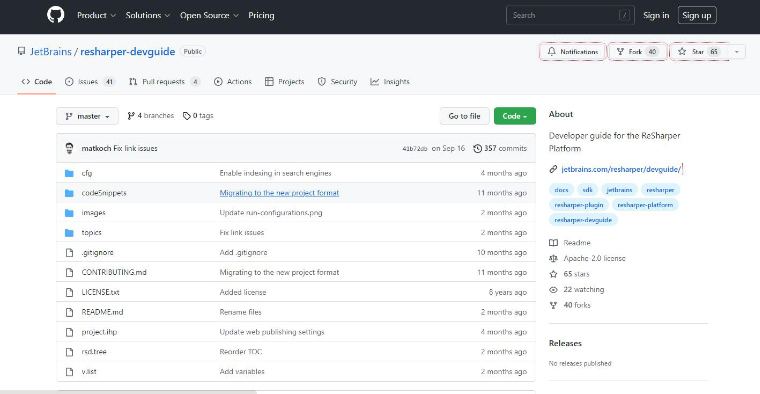The height and width of the screenshot is (394, 760).
Task: Click the fork icon beside 40 forks
Action: [x=553, y=305]
